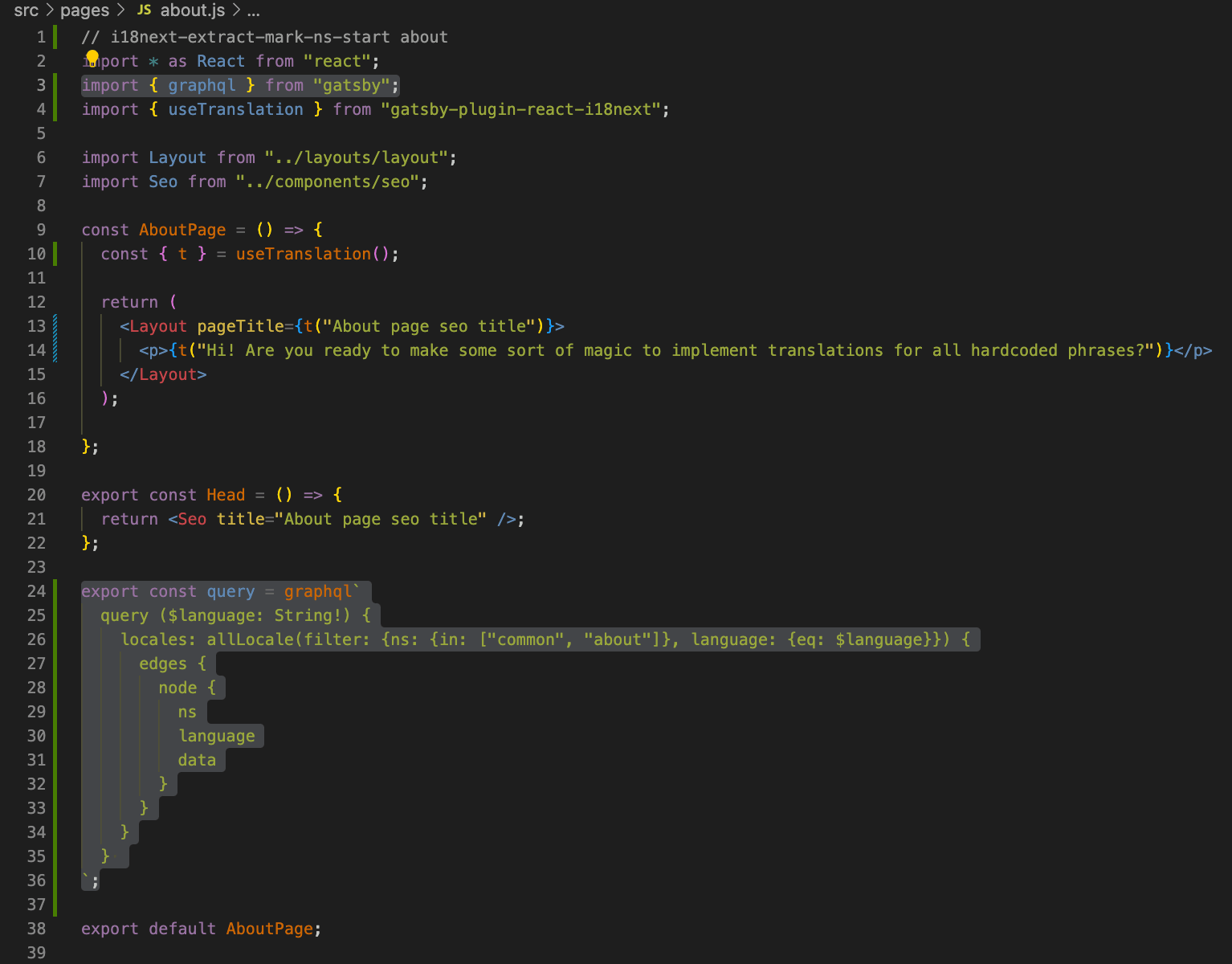Click the graphql tag on line 24
Screen dimensions: 1232x964
[317, 591]
